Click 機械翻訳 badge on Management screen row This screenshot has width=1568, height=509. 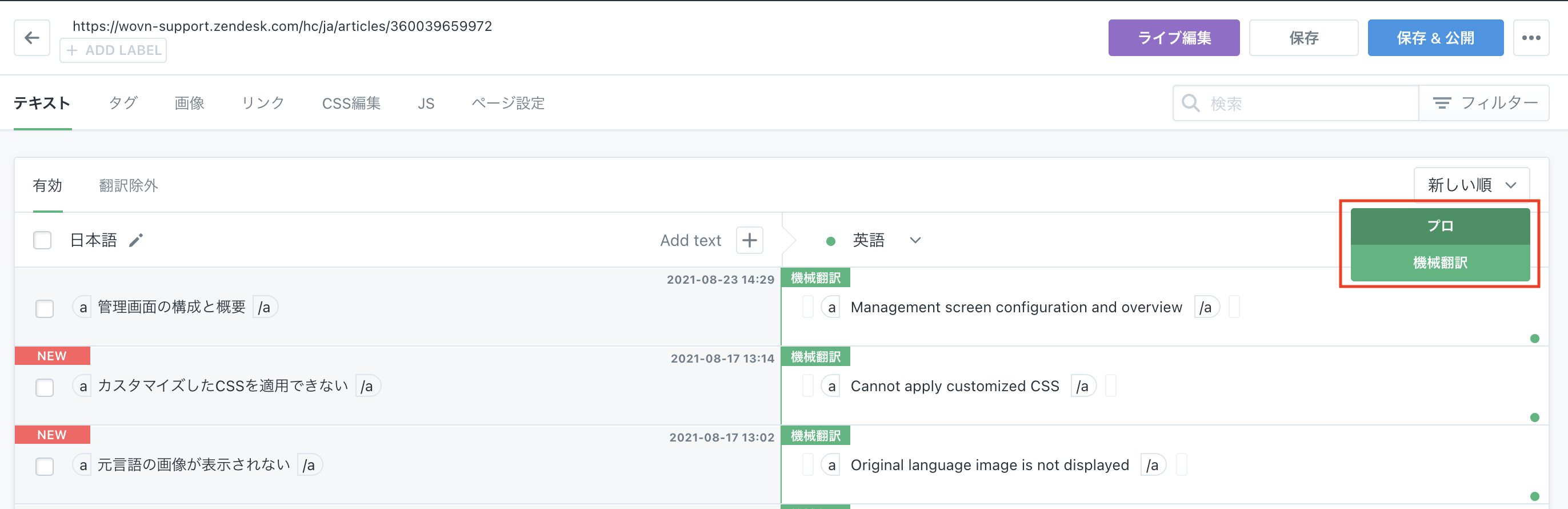(815, 279)
